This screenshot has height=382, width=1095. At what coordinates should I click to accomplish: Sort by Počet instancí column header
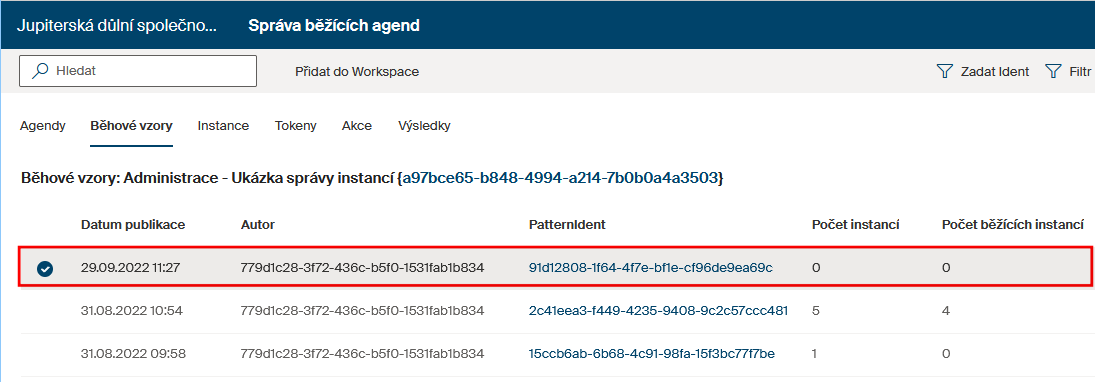point(855,224)
